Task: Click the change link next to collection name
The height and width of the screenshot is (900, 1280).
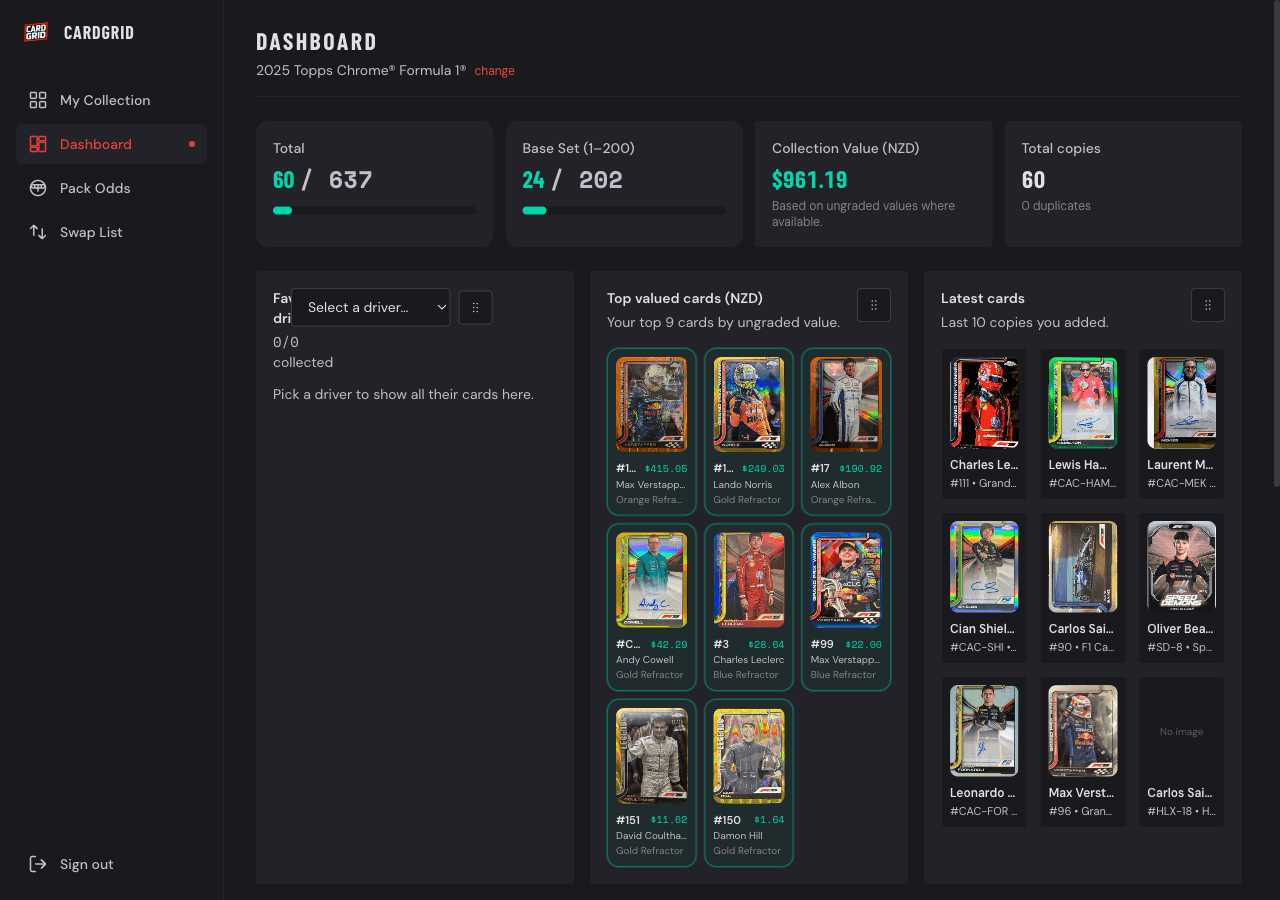Action: click(494, 70)
